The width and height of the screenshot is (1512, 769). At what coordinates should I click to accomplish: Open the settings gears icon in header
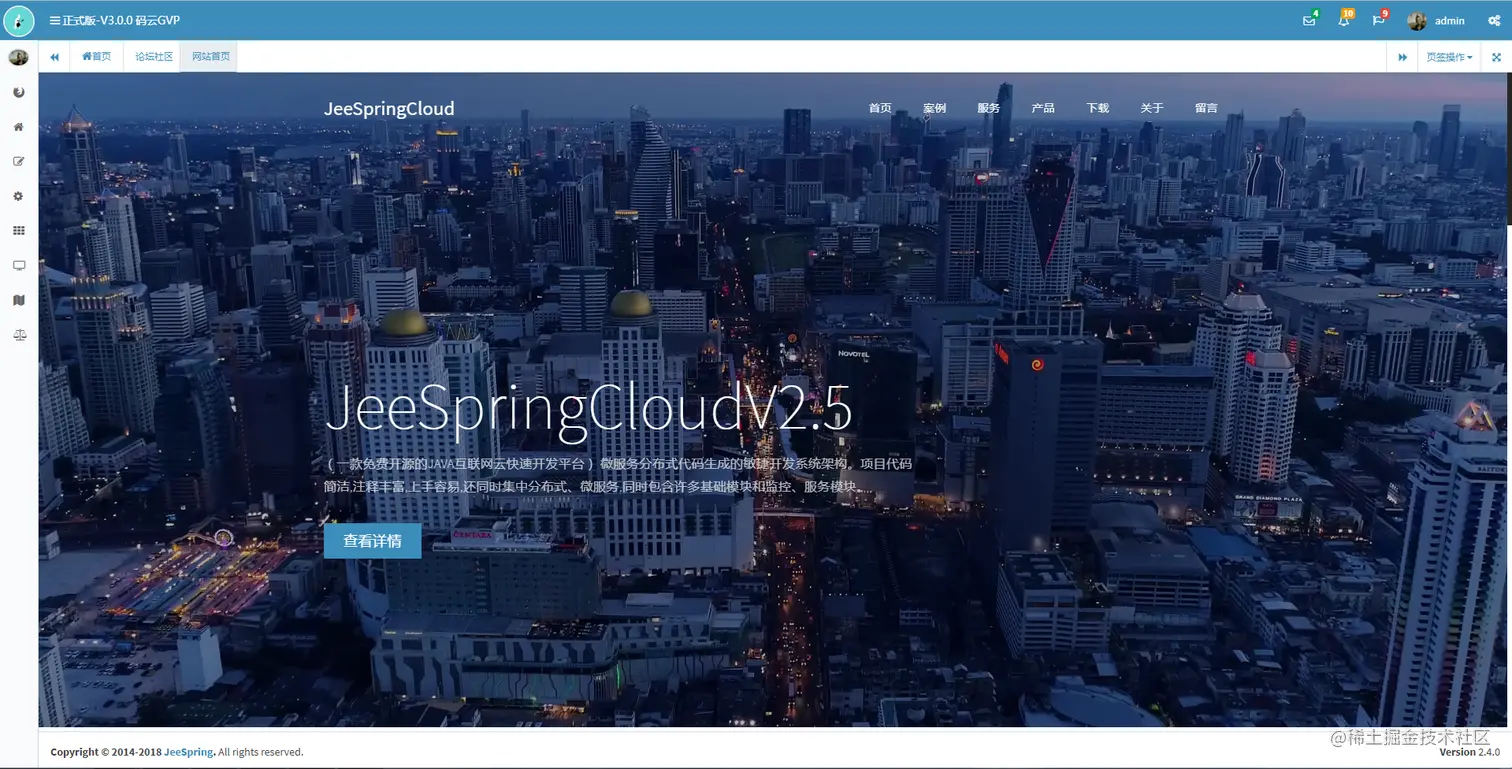click(1494, 20)
